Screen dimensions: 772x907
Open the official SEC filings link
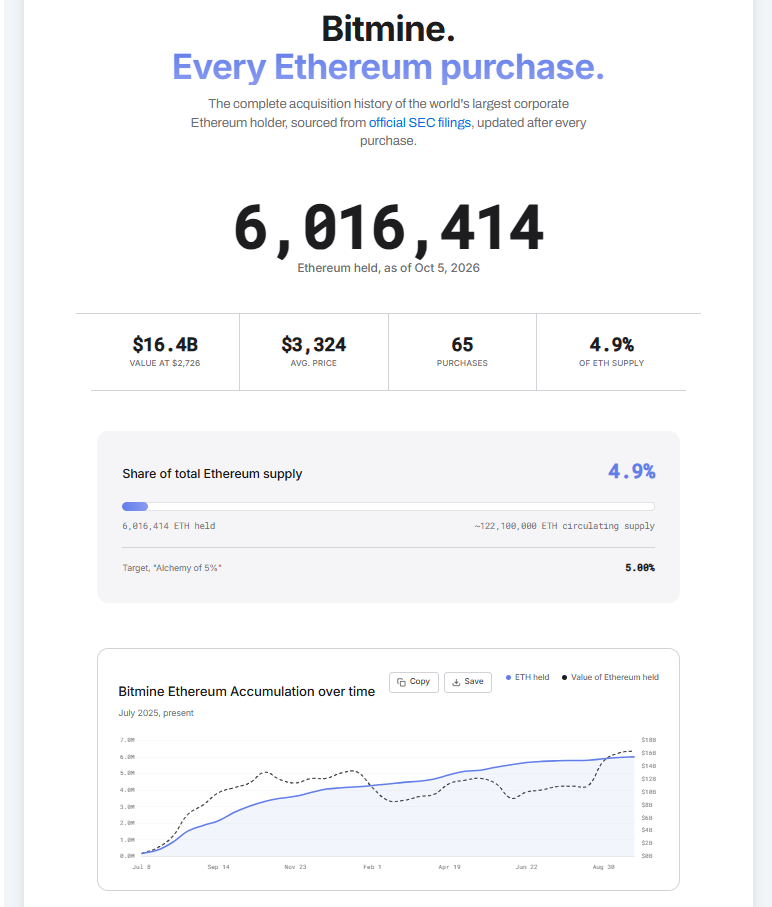pyautogui.click(x=420, y=123)
